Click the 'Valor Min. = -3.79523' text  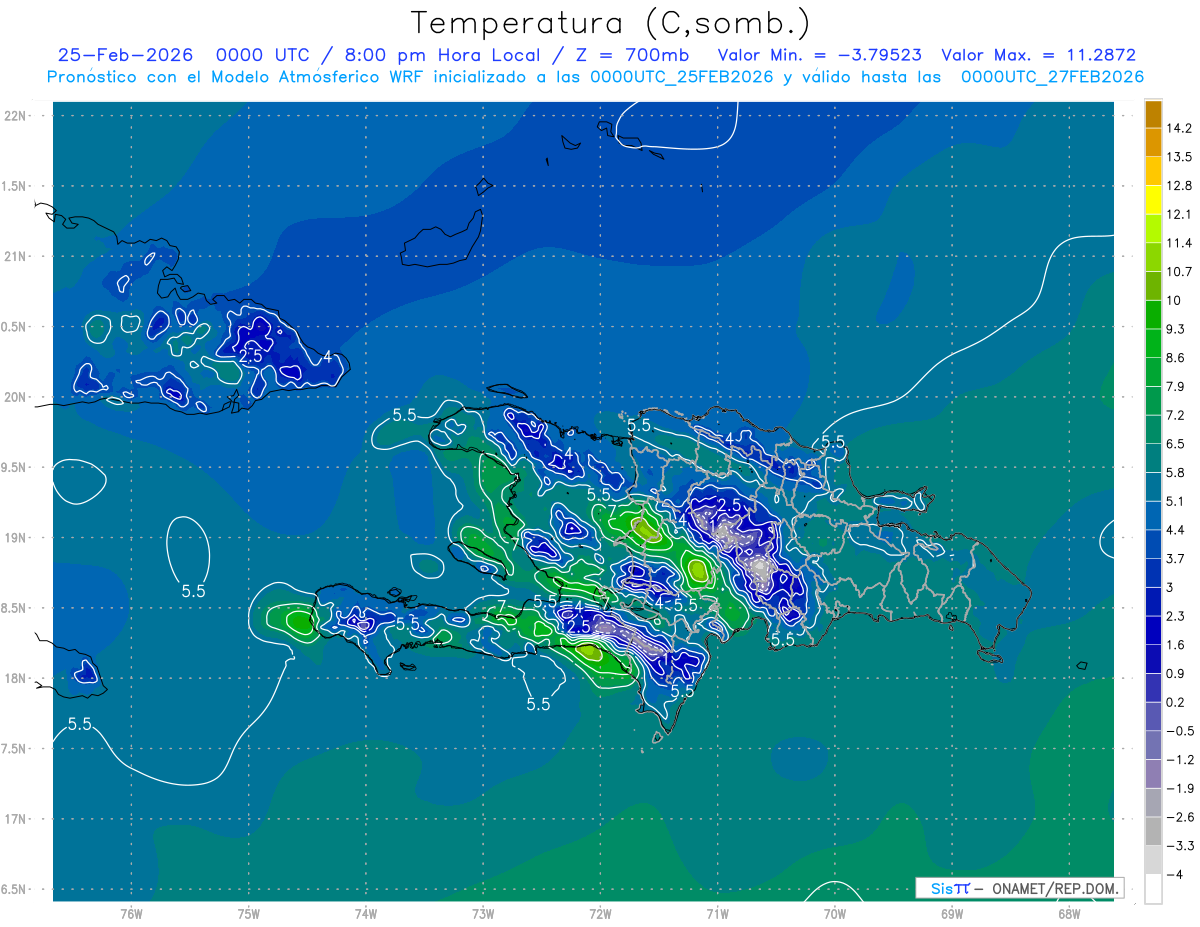coord(820,55)
